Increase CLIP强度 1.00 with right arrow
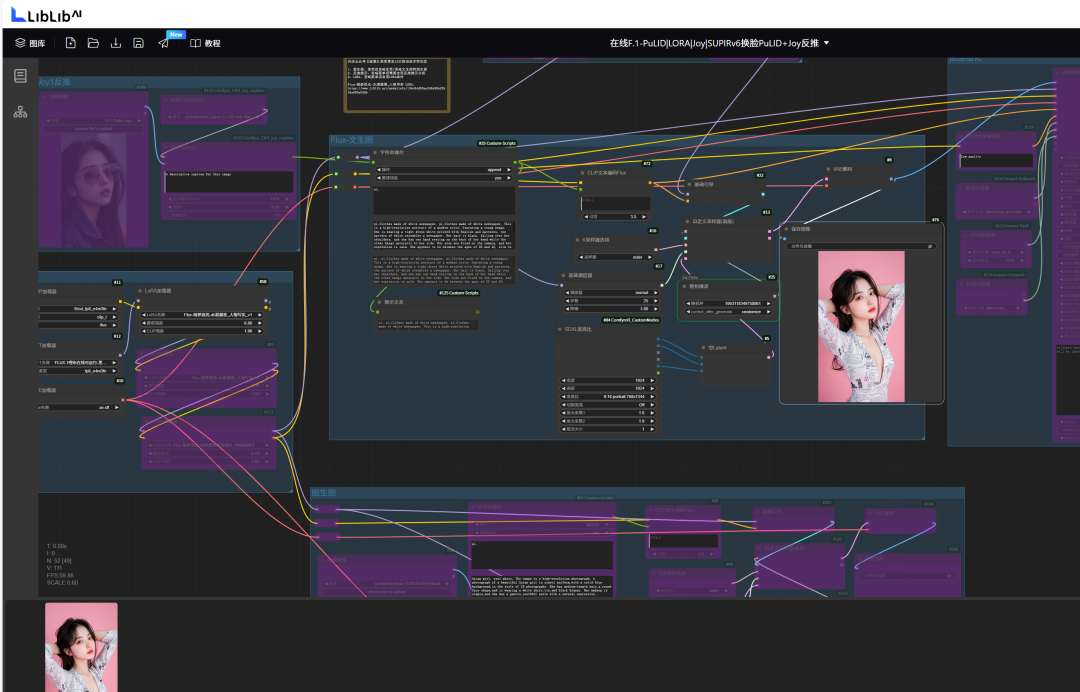The width and height of the screenshot is (1080, 692). [x=260, y=331]
